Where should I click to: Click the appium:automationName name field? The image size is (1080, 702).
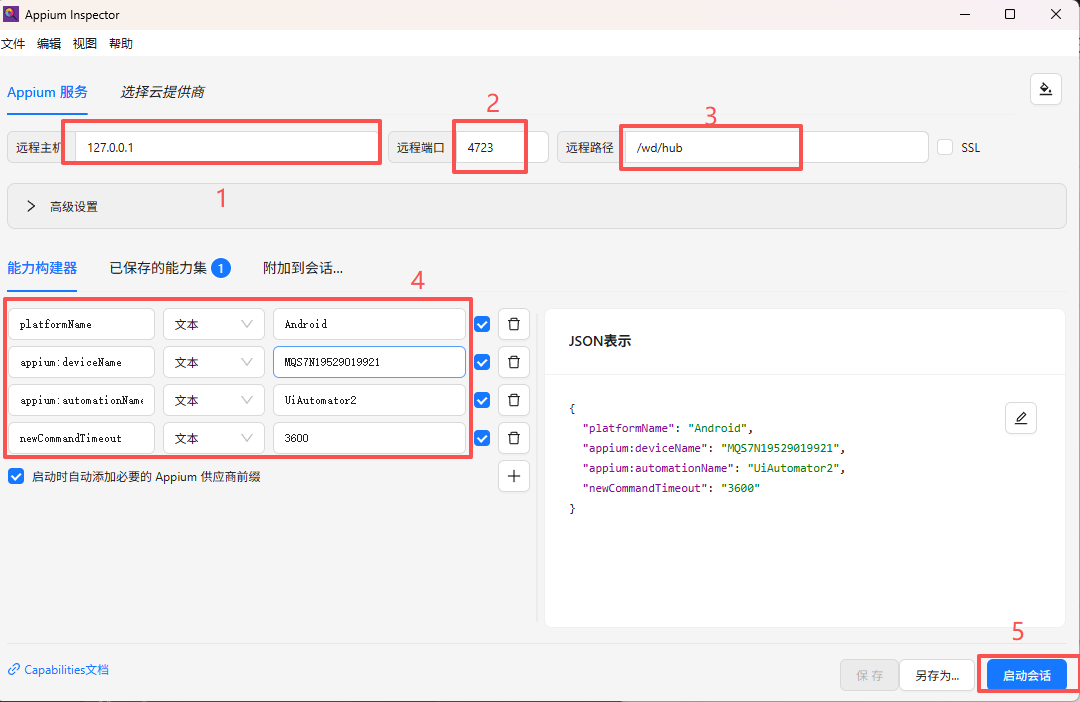tap(81, 400)
